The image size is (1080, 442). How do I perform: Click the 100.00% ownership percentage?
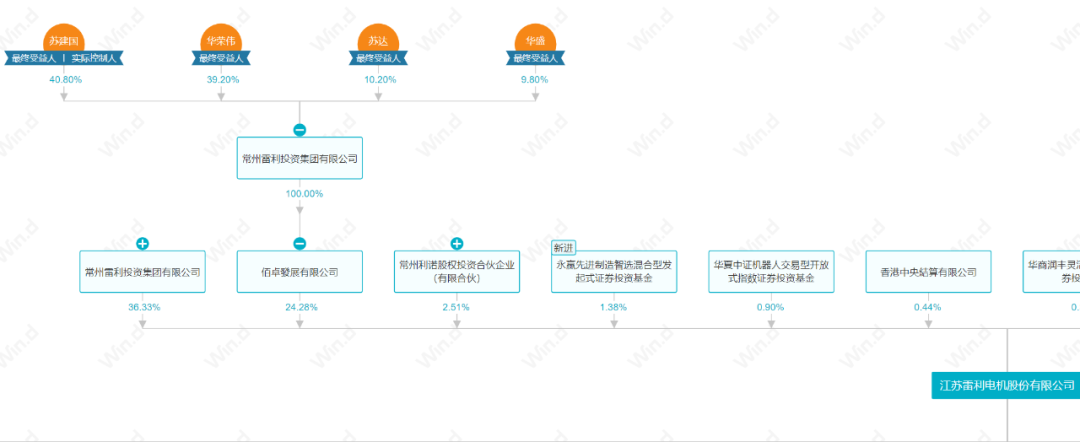[x=300, y=193]
